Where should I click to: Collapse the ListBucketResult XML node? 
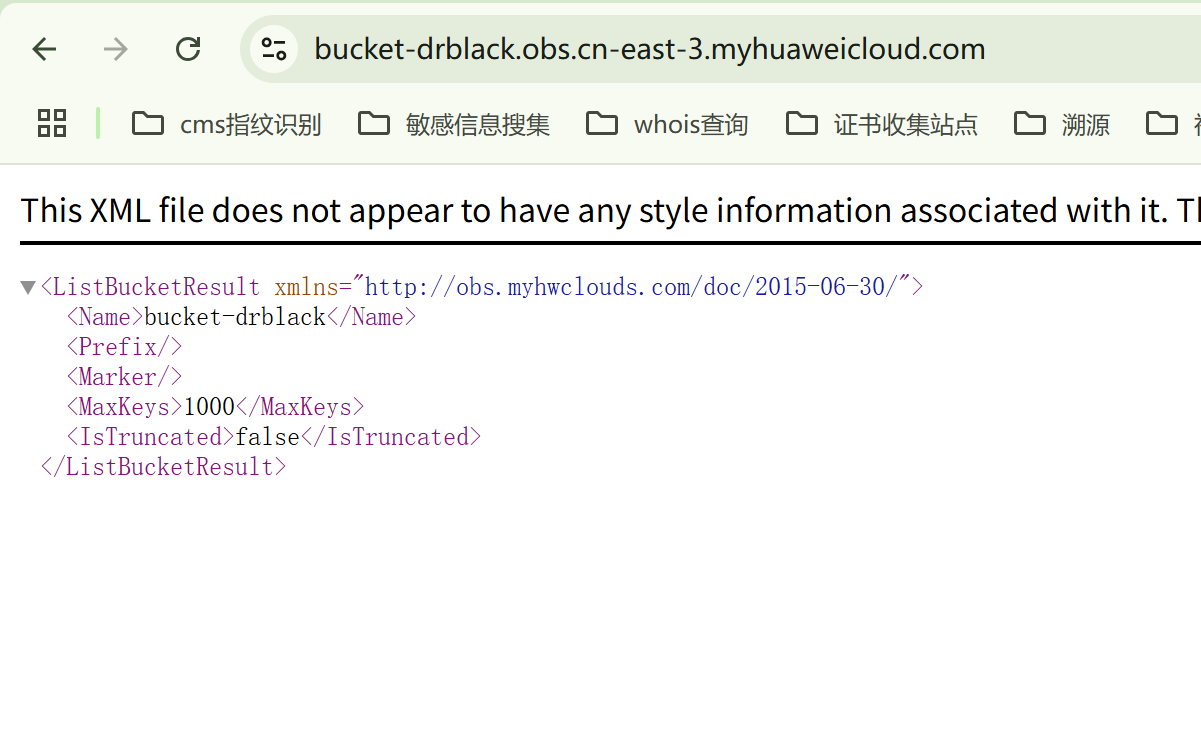coord(28,288)
